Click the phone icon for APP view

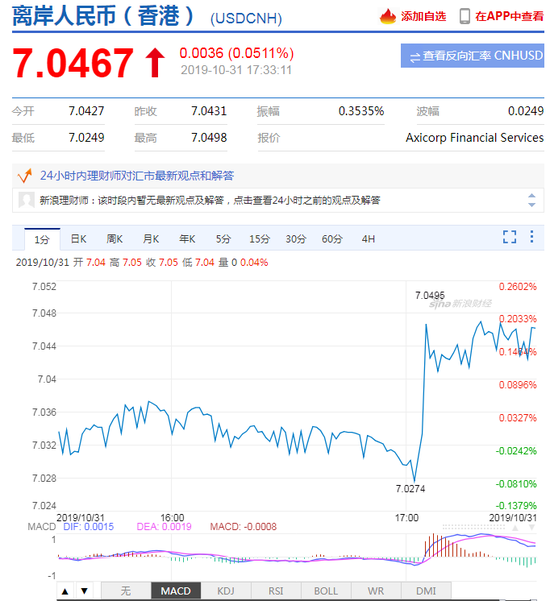pos(465,16)
